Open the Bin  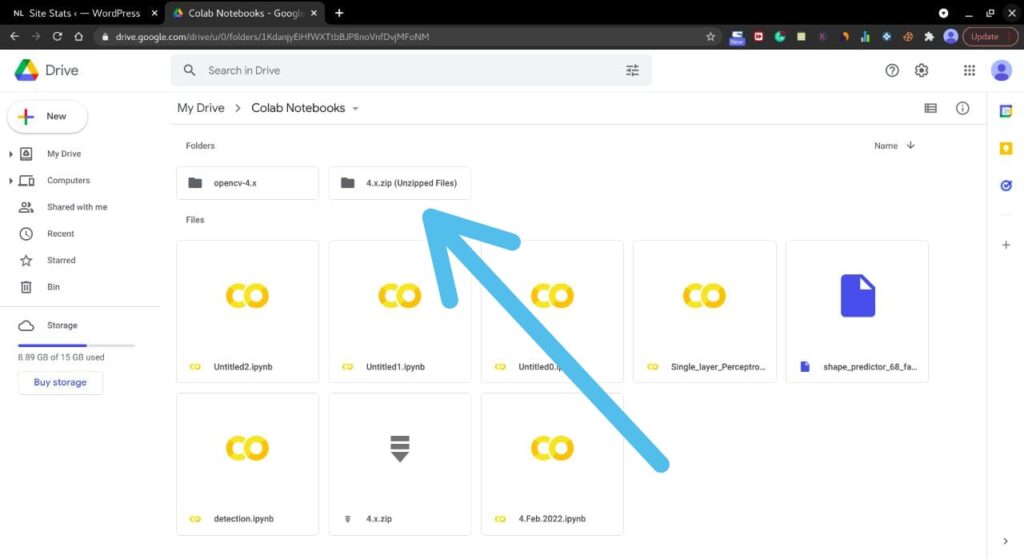[53, 287]
